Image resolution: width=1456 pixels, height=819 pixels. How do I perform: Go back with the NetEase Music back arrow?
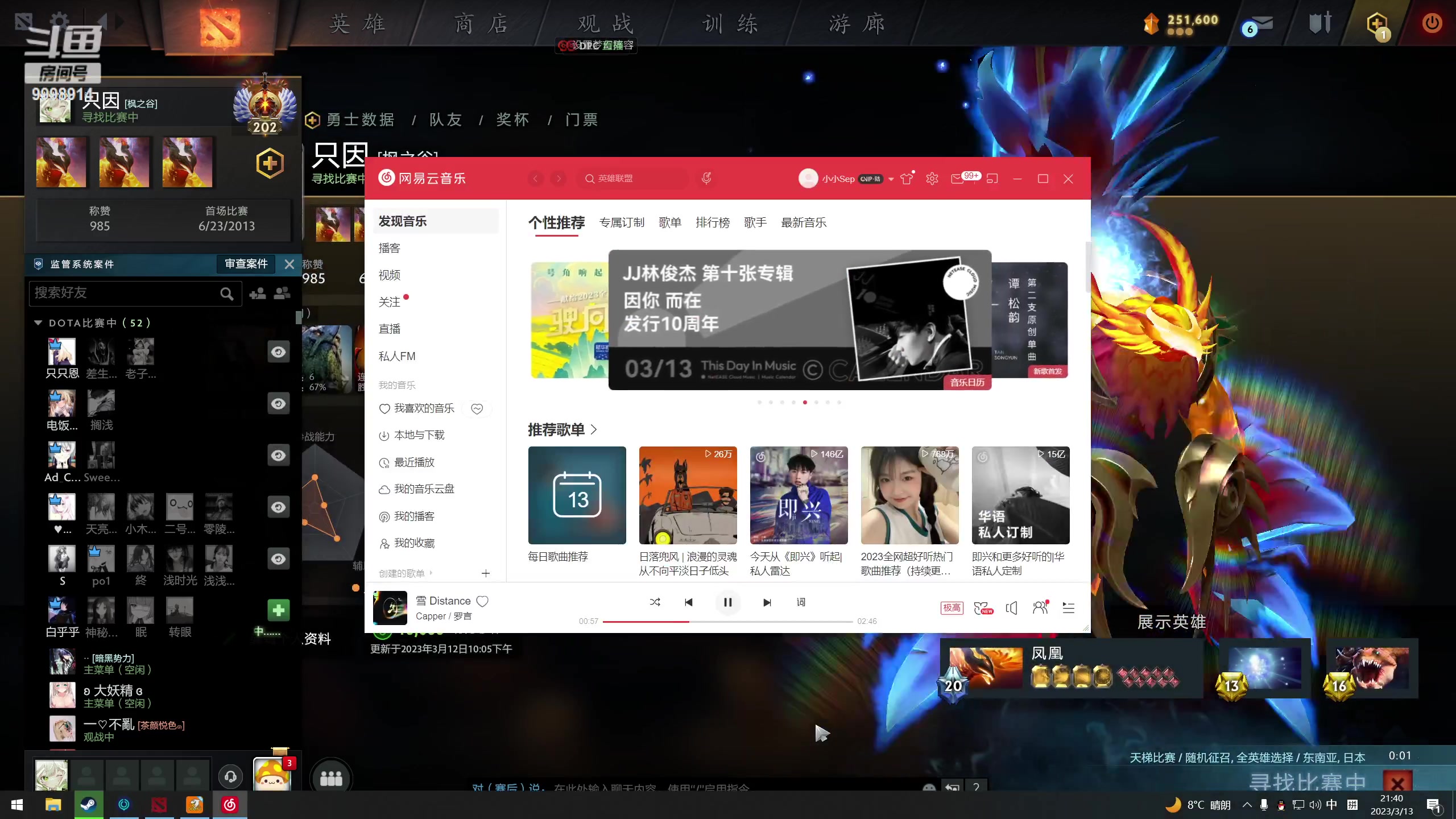(x=535, y=179)
